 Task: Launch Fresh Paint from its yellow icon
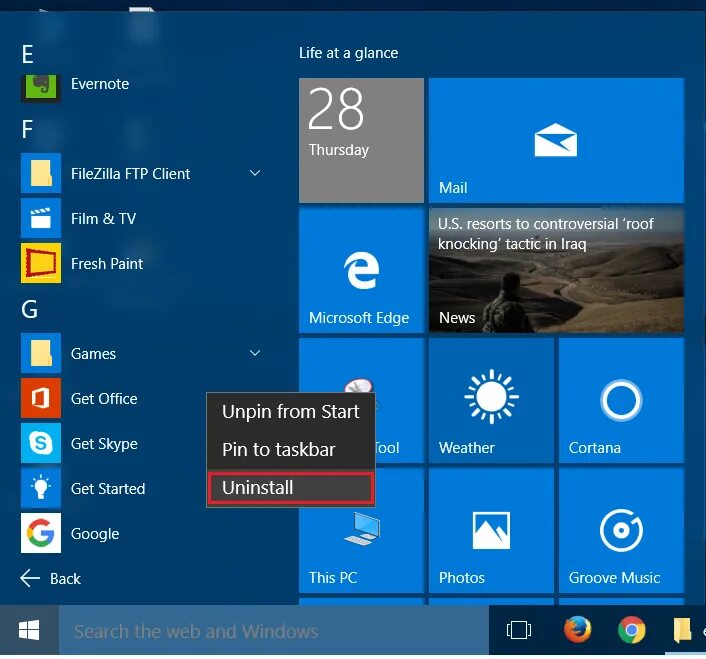(41, 263)
